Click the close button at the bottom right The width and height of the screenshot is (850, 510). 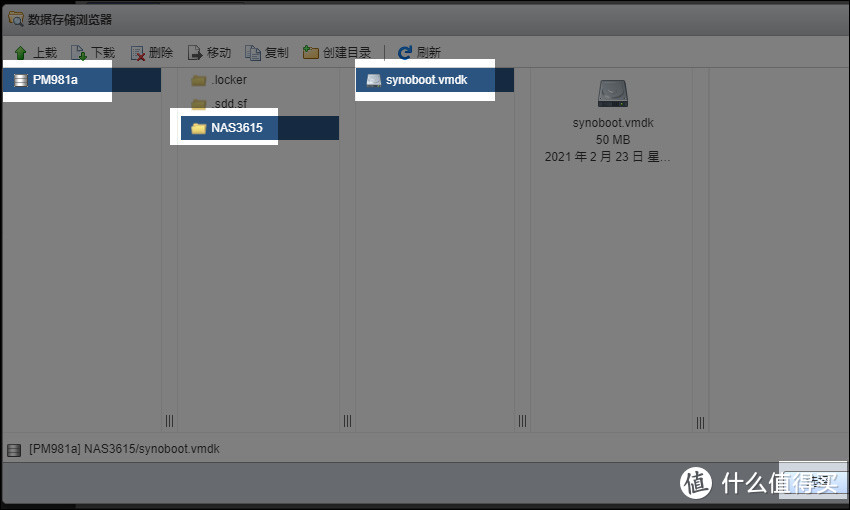coord(812,483)
